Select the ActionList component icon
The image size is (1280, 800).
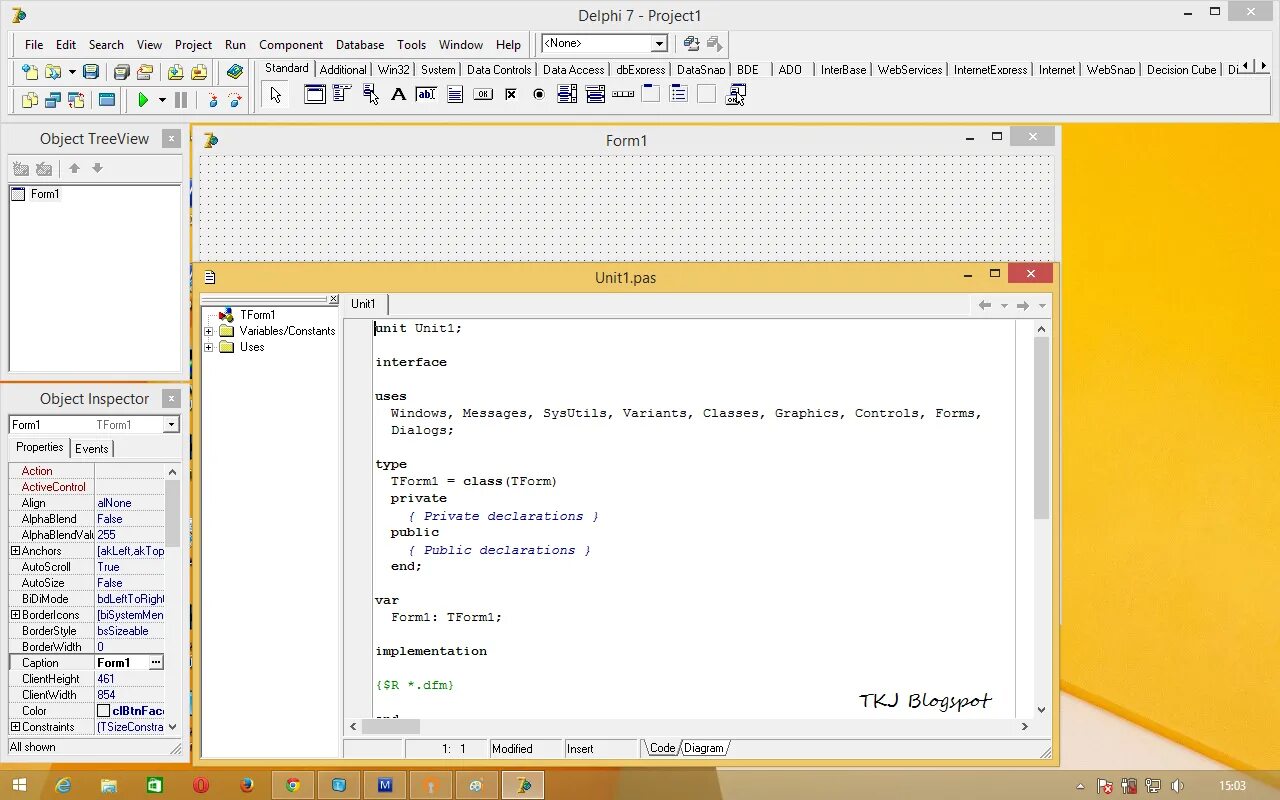[735, 95]
